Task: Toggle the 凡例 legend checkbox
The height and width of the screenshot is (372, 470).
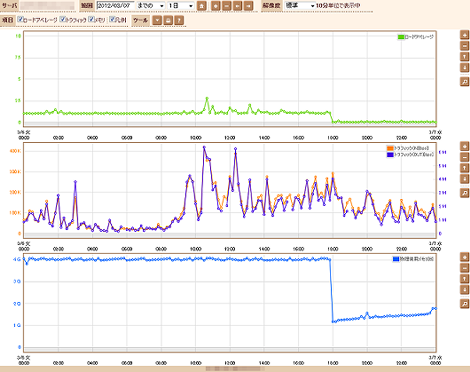Action: coord(112,19)
